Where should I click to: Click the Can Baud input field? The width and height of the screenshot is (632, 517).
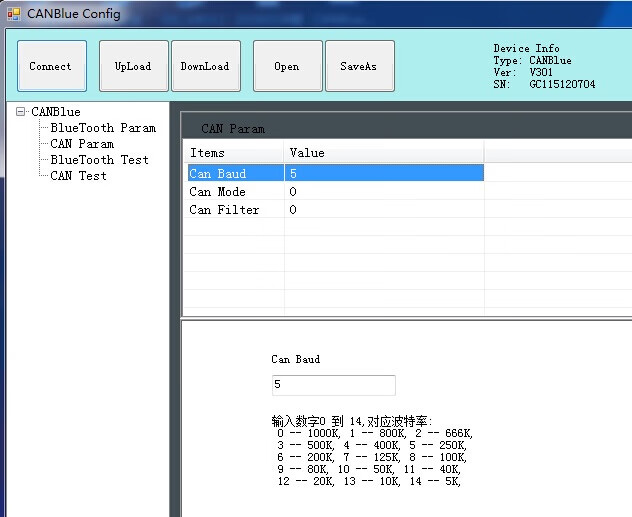(x=333, y=385)
